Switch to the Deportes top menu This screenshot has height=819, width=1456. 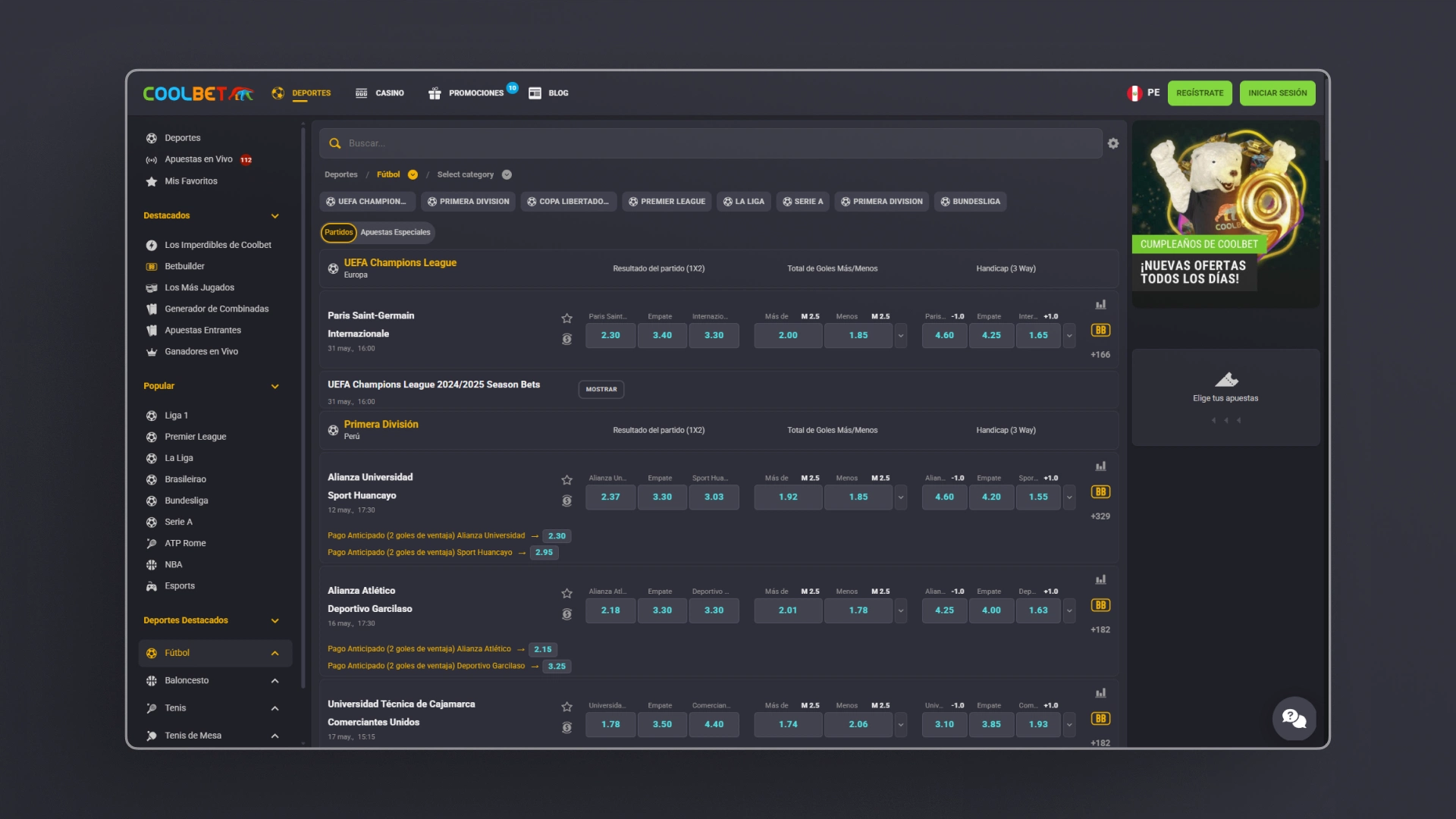[302, 93]
